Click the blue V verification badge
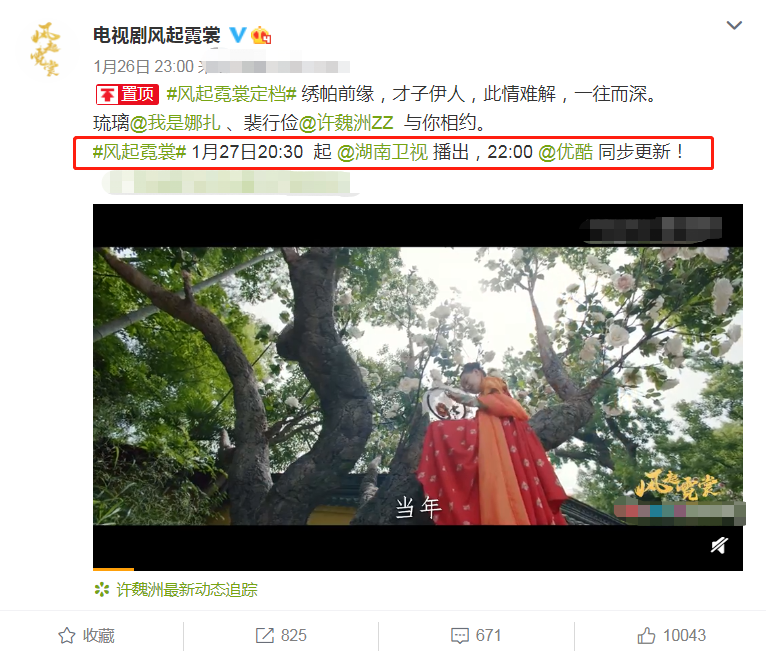 (x=238, y=35)
